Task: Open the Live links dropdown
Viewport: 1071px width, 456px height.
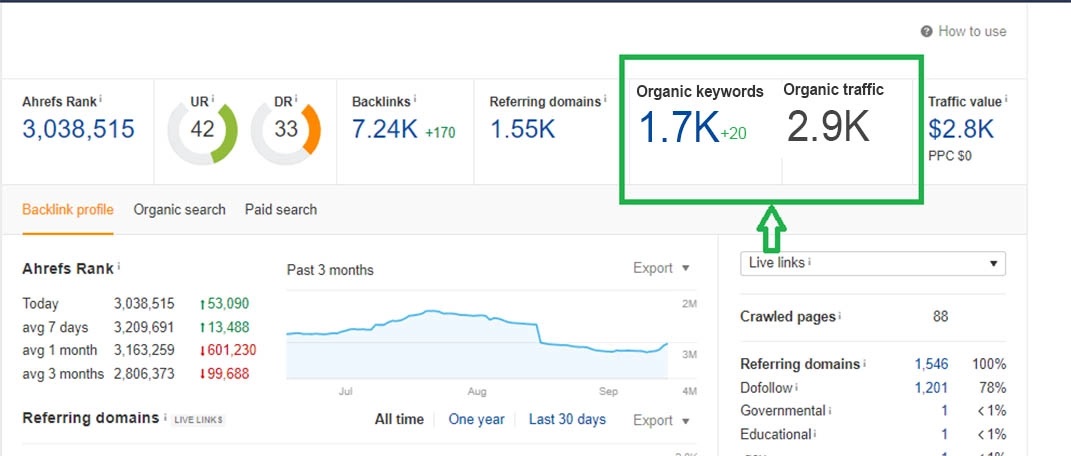Action: (x=872, y=263)
